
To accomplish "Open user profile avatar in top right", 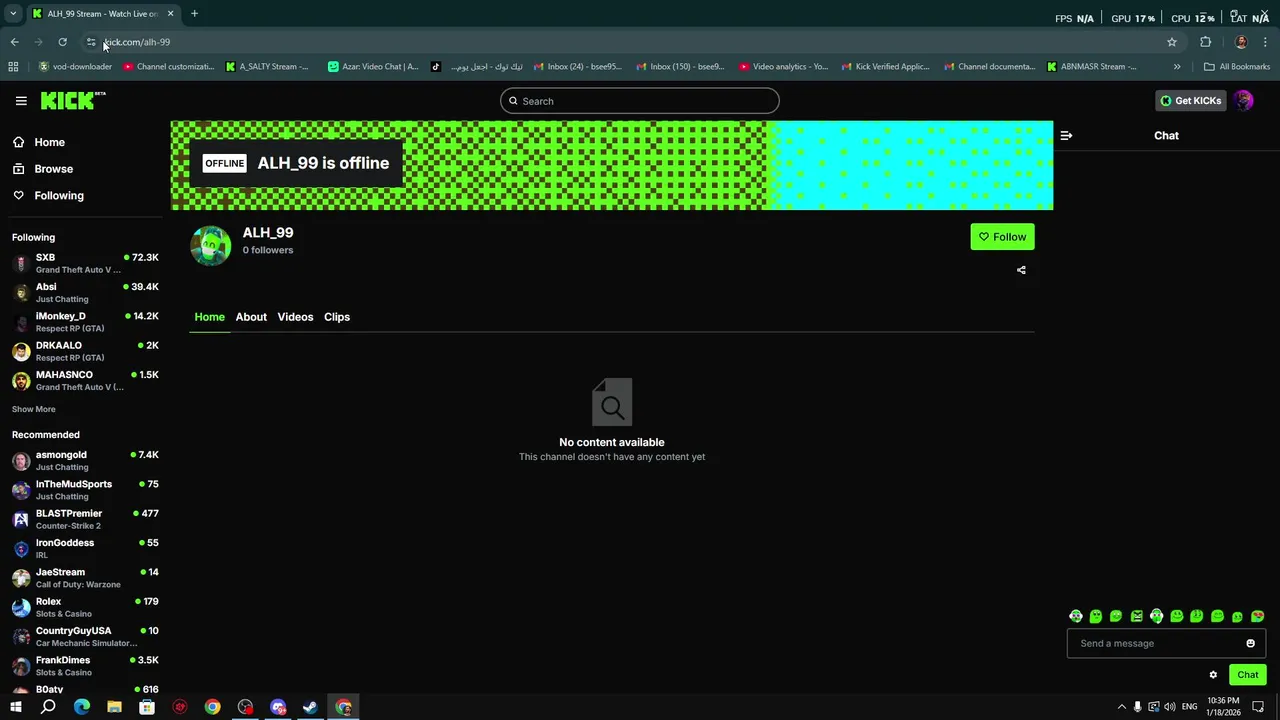I will tap(1243, 100).
